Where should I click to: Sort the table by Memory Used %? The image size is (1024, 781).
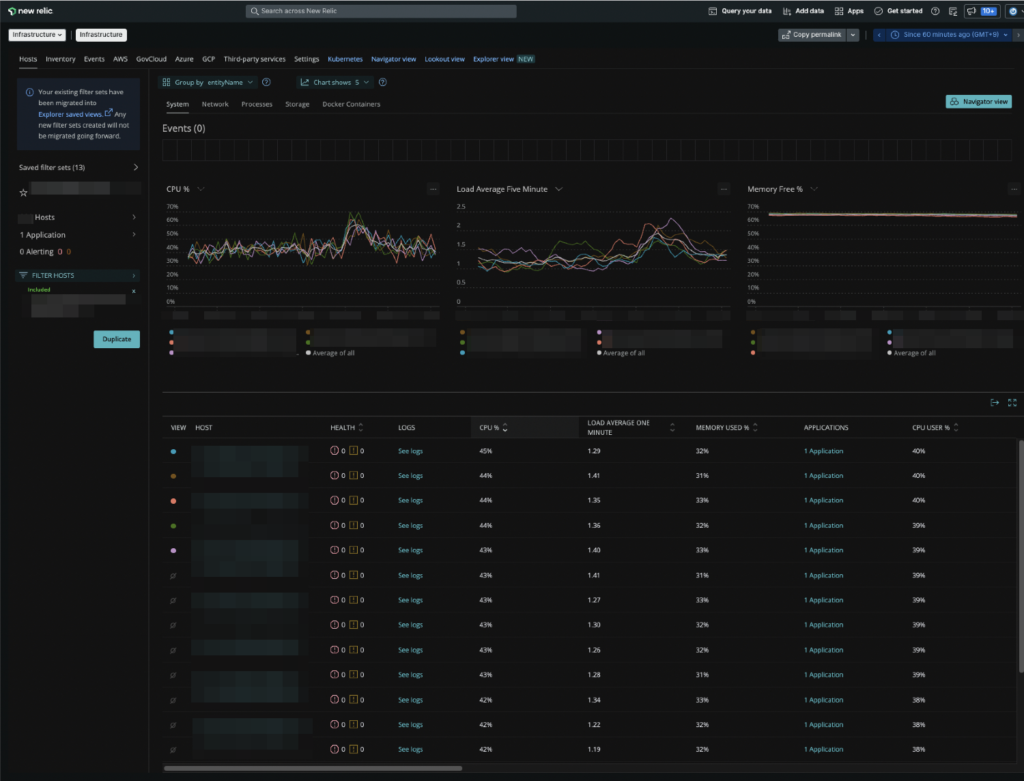click(x=726, y=428)
